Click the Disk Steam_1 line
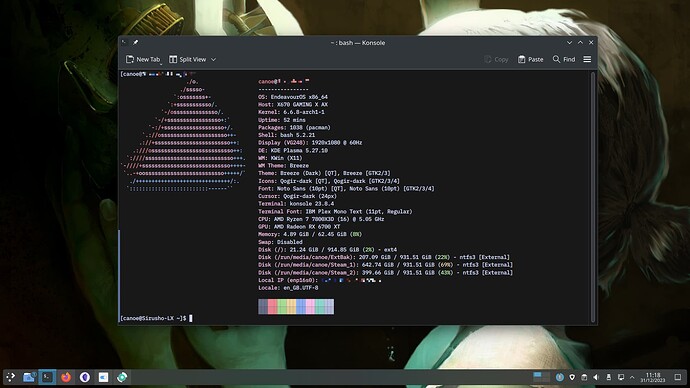Viewport: 690px width, 388px height. click(385, 265)
